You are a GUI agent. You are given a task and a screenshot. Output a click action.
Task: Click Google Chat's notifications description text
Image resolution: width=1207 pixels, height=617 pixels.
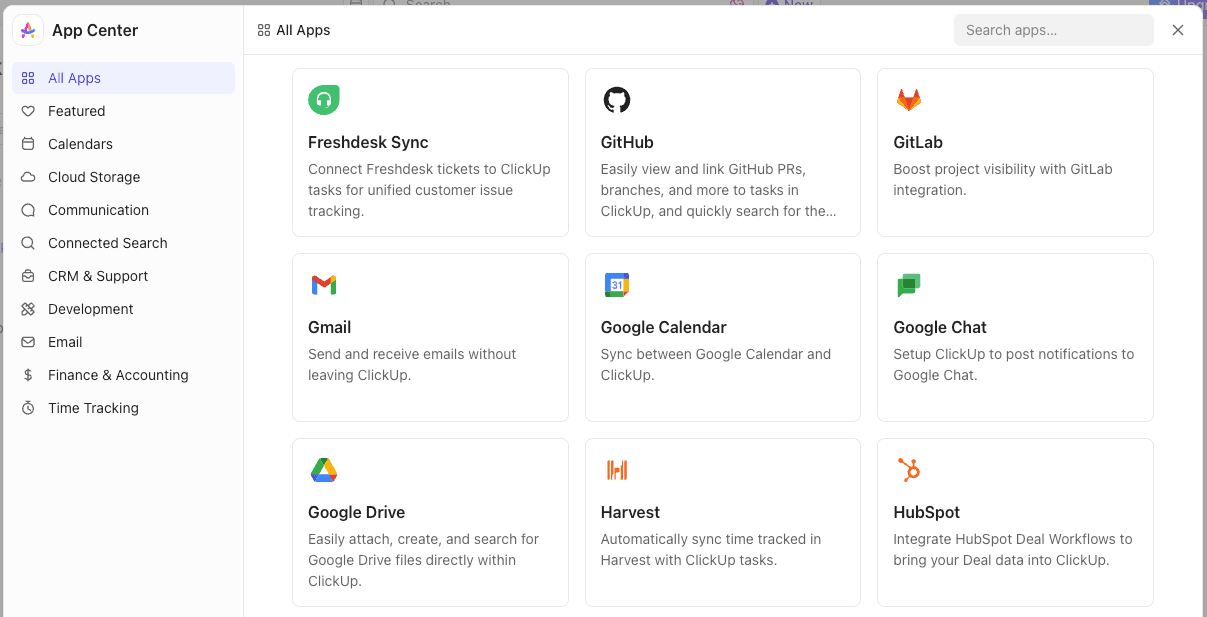click(x=1014, y=364)
